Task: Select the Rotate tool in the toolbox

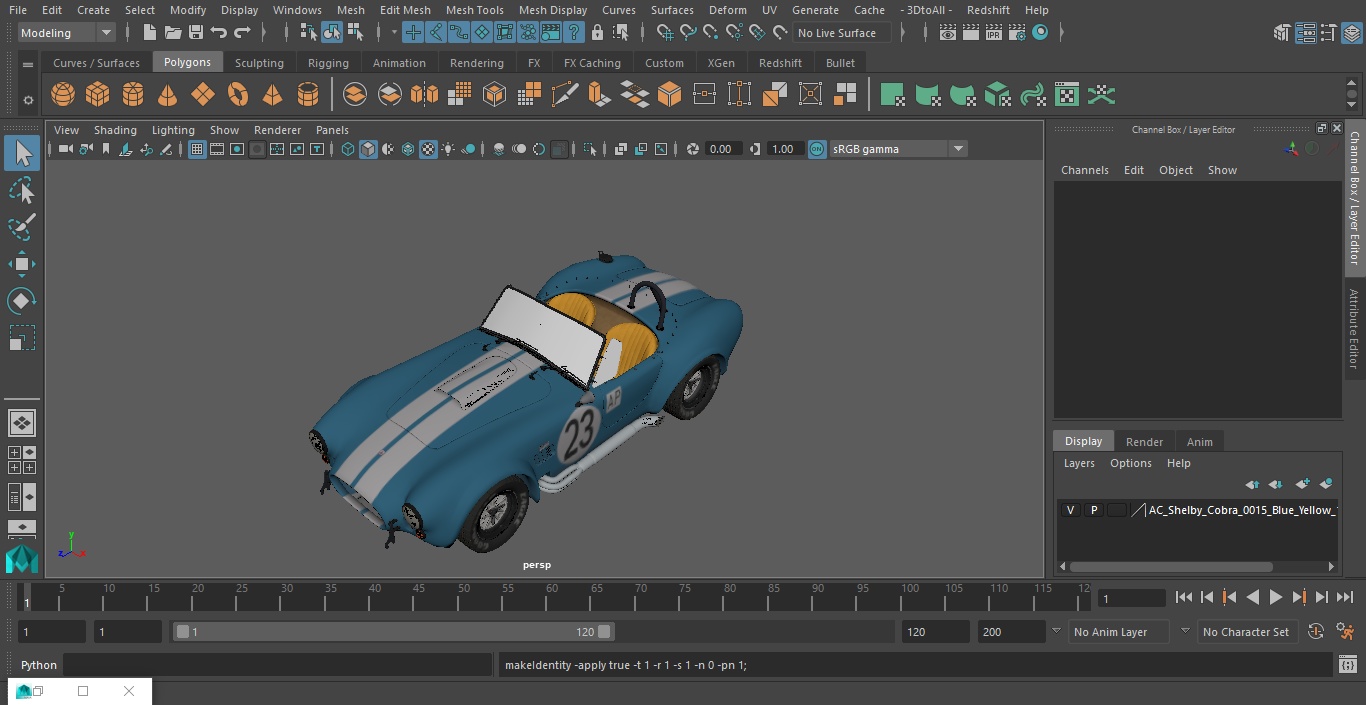Action: [x=22, y=301]
